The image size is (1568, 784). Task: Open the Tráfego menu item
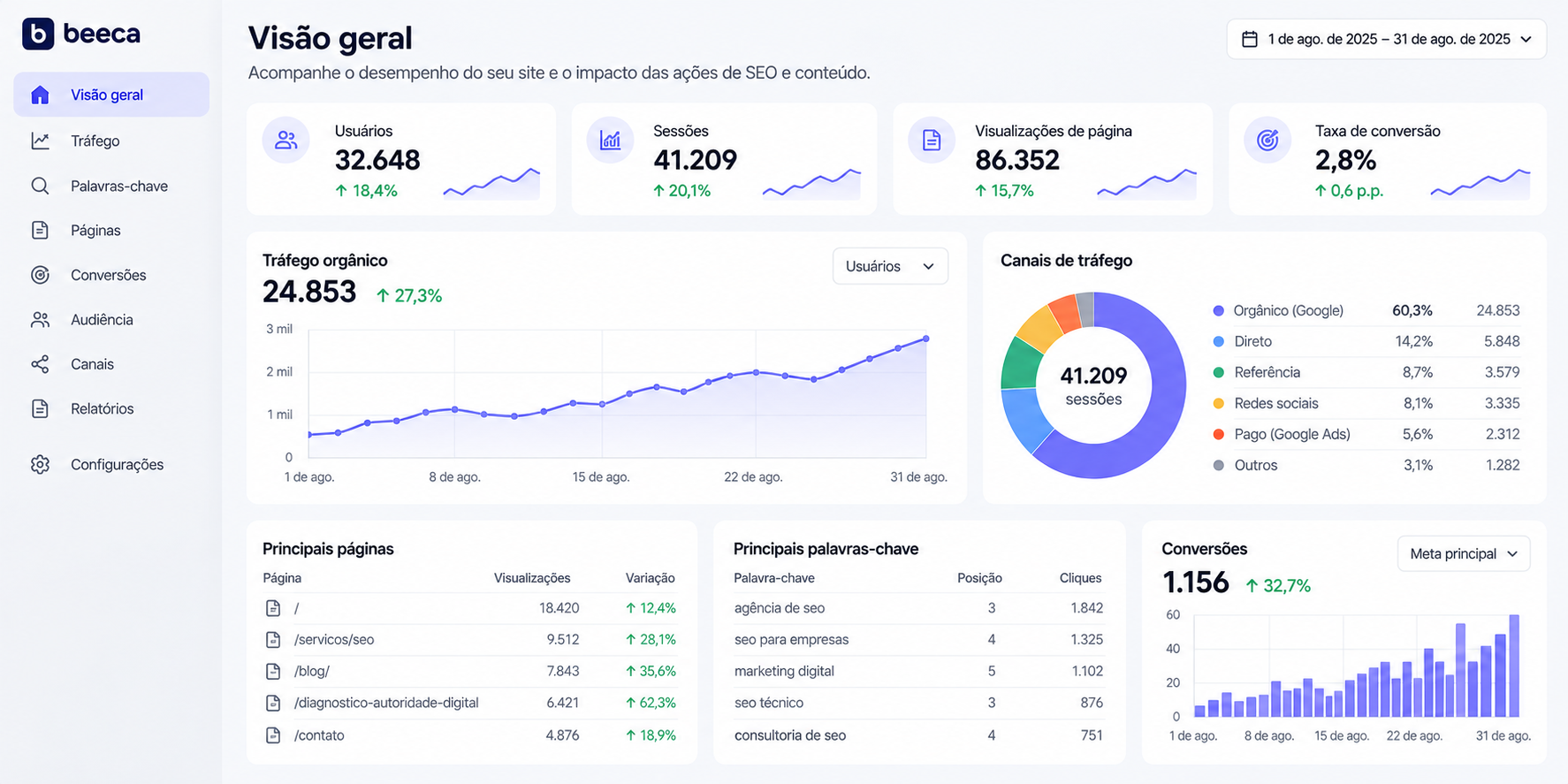click(111, 141)
